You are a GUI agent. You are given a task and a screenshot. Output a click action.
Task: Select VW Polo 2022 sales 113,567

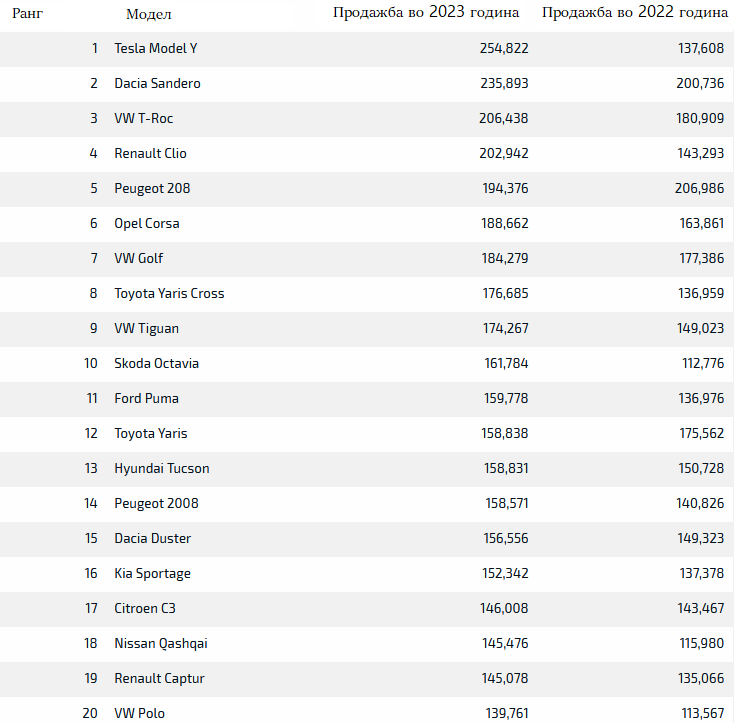701,712
